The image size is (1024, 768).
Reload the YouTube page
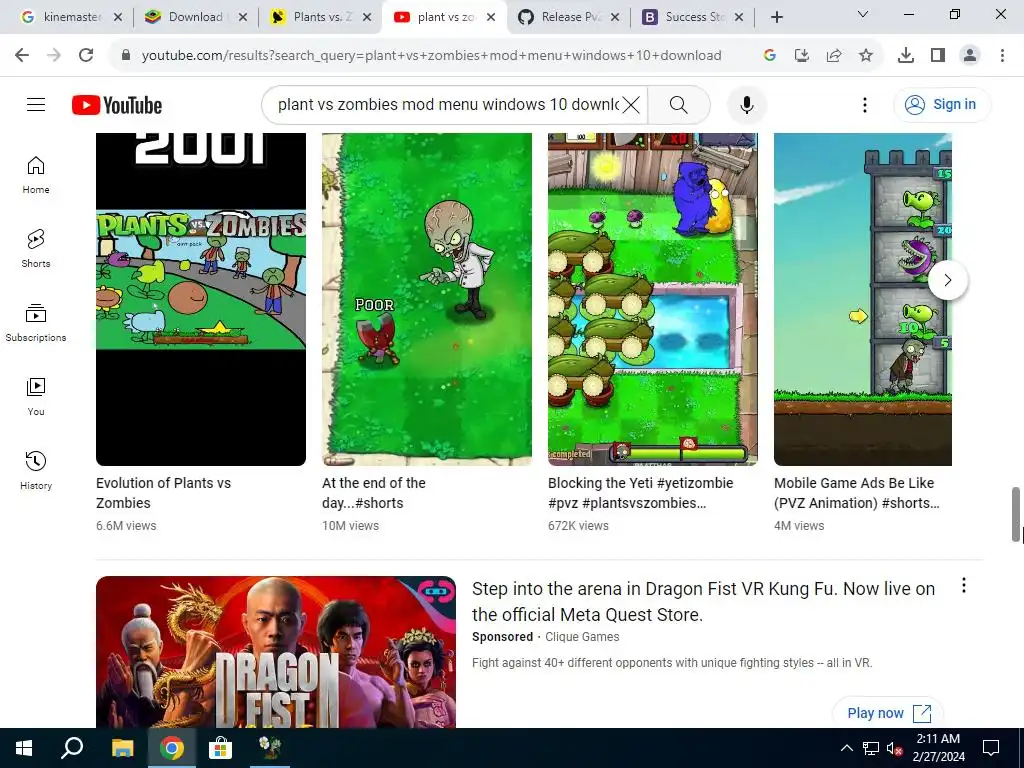click(x=86, y=56)
